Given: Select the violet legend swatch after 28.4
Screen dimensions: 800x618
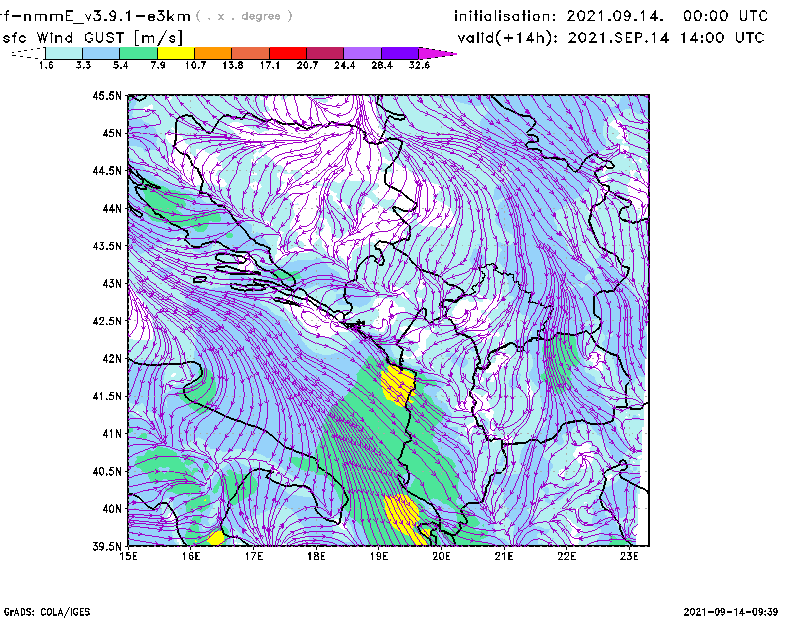Looking at the screenshot, I should 400,53.
